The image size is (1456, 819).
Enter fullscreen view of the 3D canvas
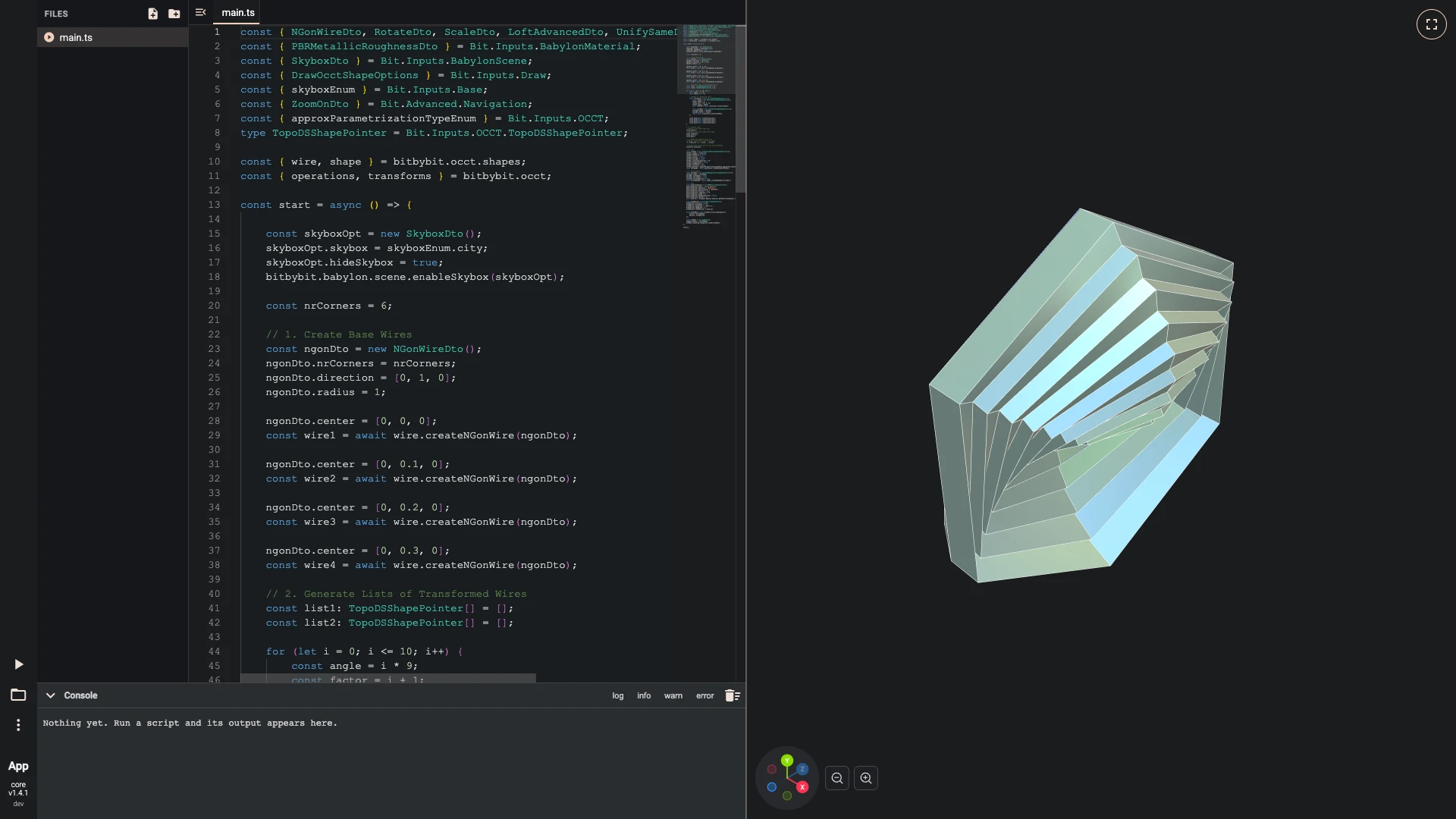point(1431,24)
